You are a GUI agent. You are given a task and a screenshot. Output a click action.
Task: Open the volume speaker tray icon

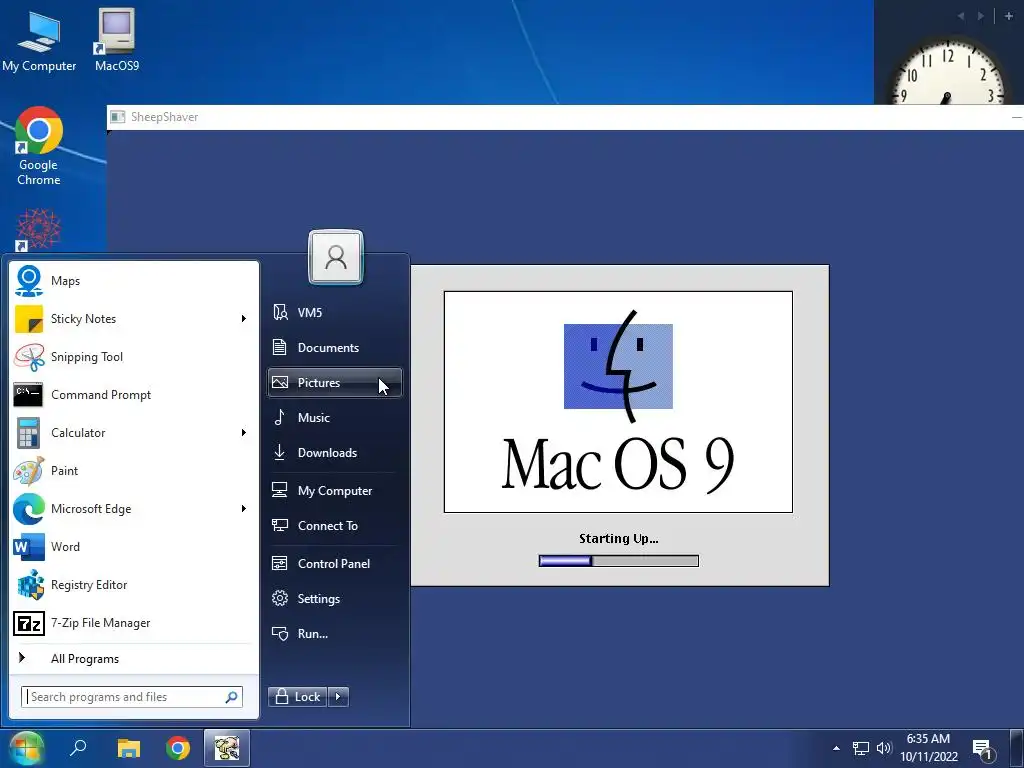[x=884, y=748]
